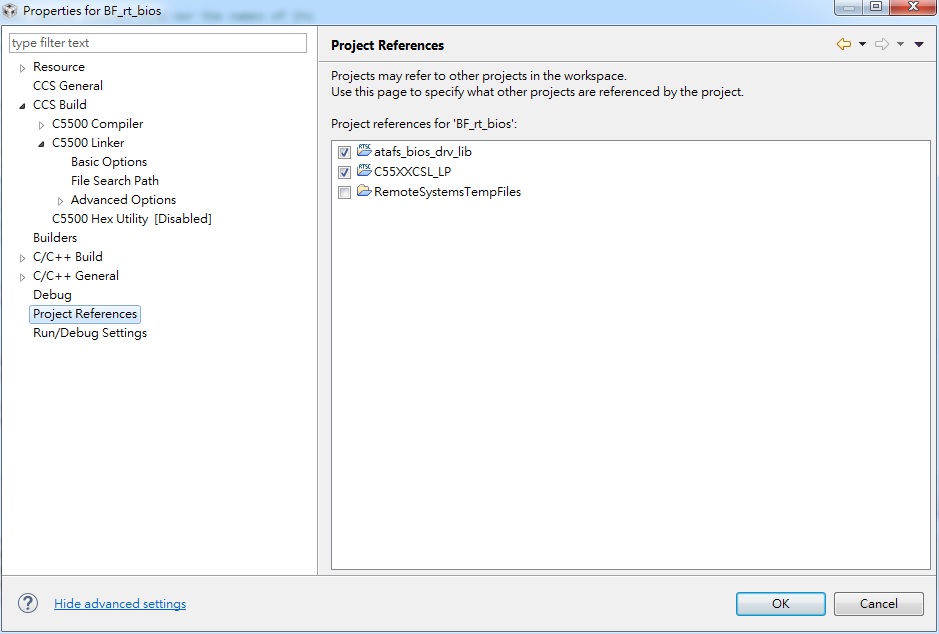Click the back navigation arrow icon

843,44
